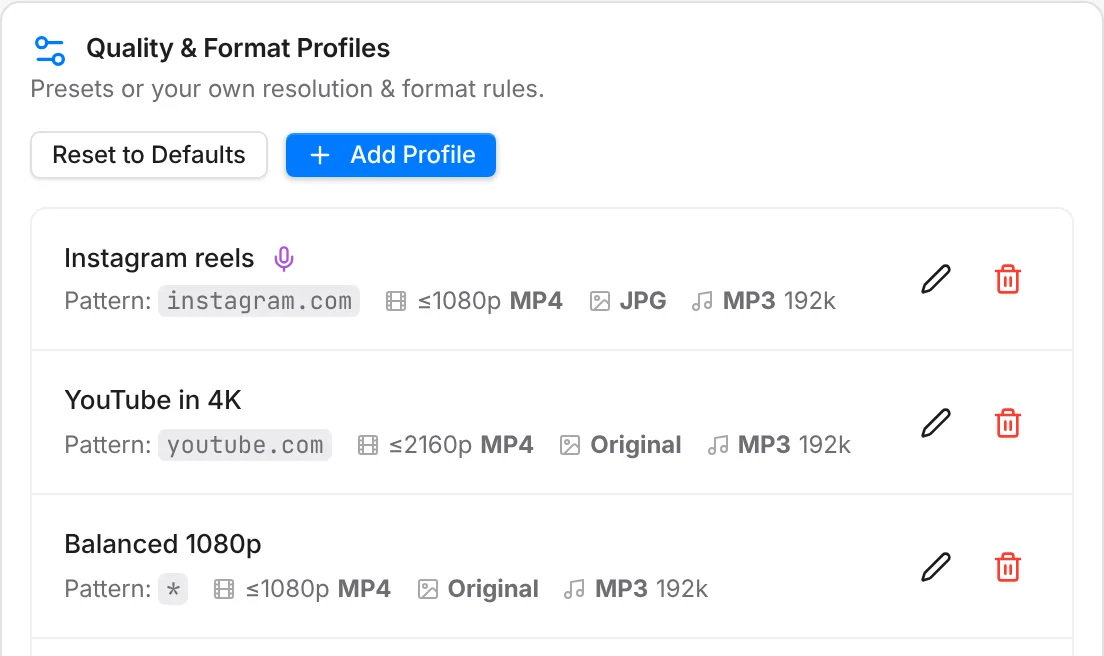The height and width of the screenshot is (656, 1104).
Task: Select the Balanced 1080p profile title
Action: (x=163, y=544)
